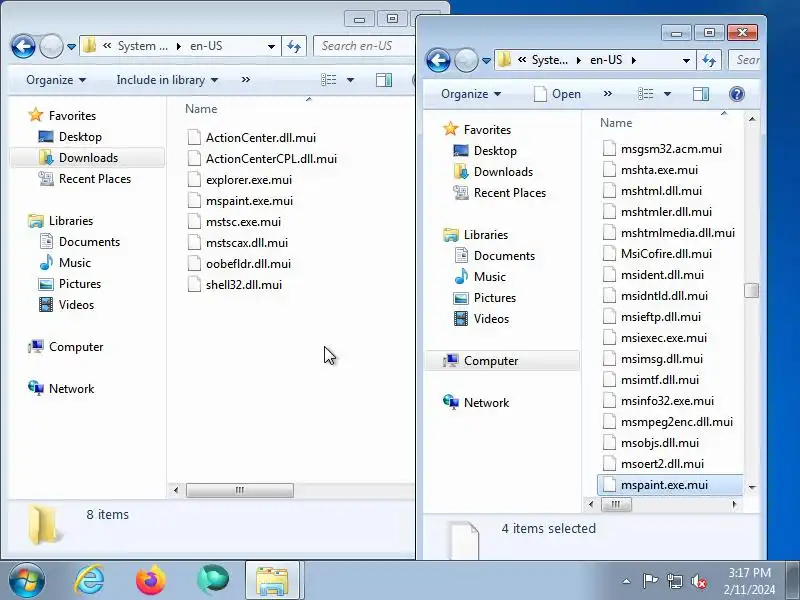This screenshot has width=800, height=600.
Task: Click Refresh button in right window address bar
Action: tap(709, 60)
